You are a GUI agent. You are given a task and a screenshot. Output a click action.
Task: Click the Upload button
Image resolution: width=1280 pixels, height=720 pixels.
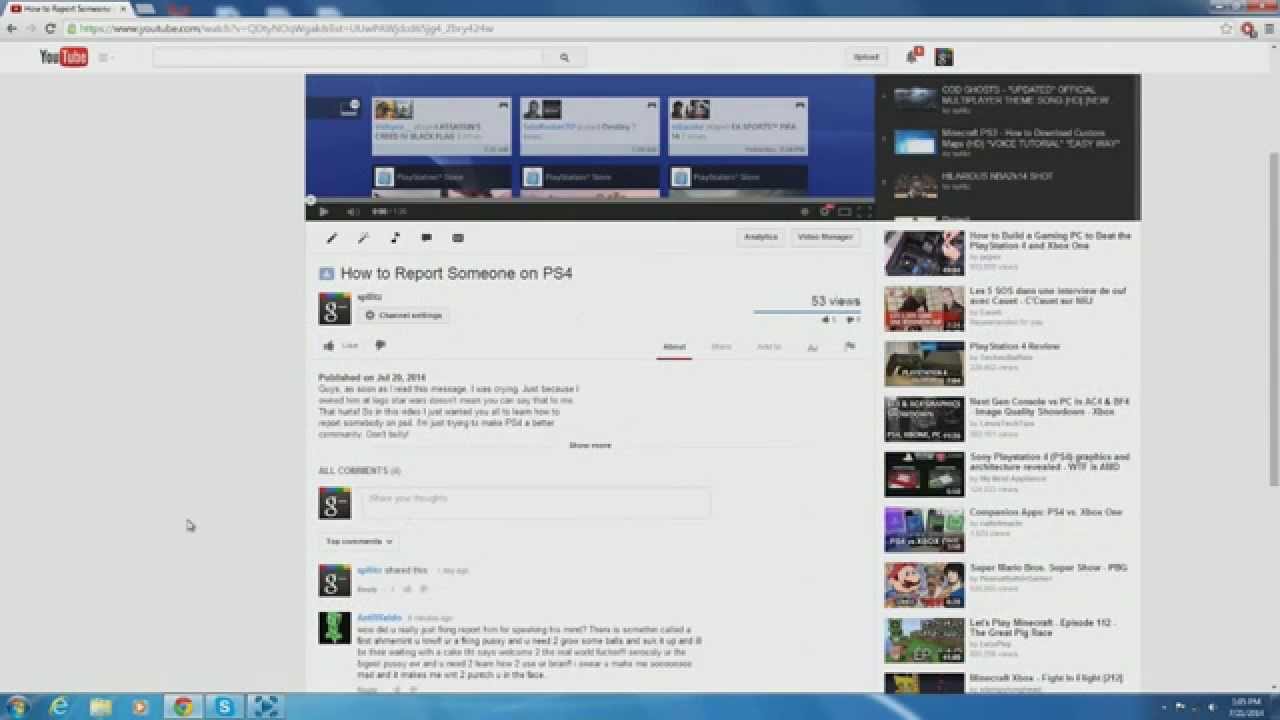point(866,57)
